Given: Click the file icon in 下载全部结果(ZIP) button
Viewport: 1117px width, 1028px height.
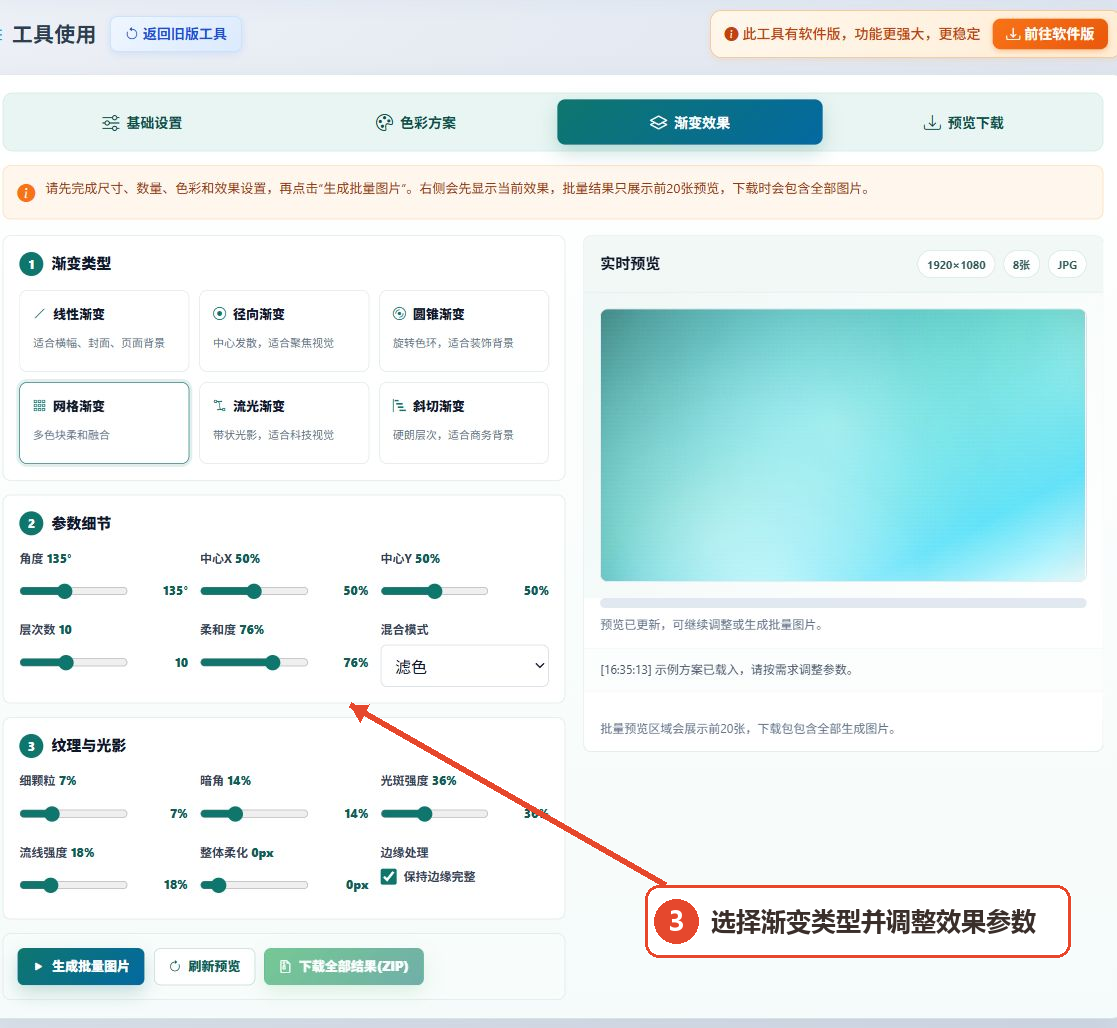Looking at the screenshot, I should pyautogui.click(x=285, y=967).
